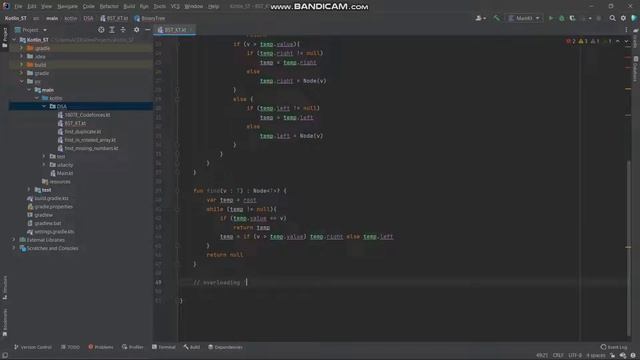Collapse the DSA package node
This screenshot has width=640, height=360.
tap(44, 107)
